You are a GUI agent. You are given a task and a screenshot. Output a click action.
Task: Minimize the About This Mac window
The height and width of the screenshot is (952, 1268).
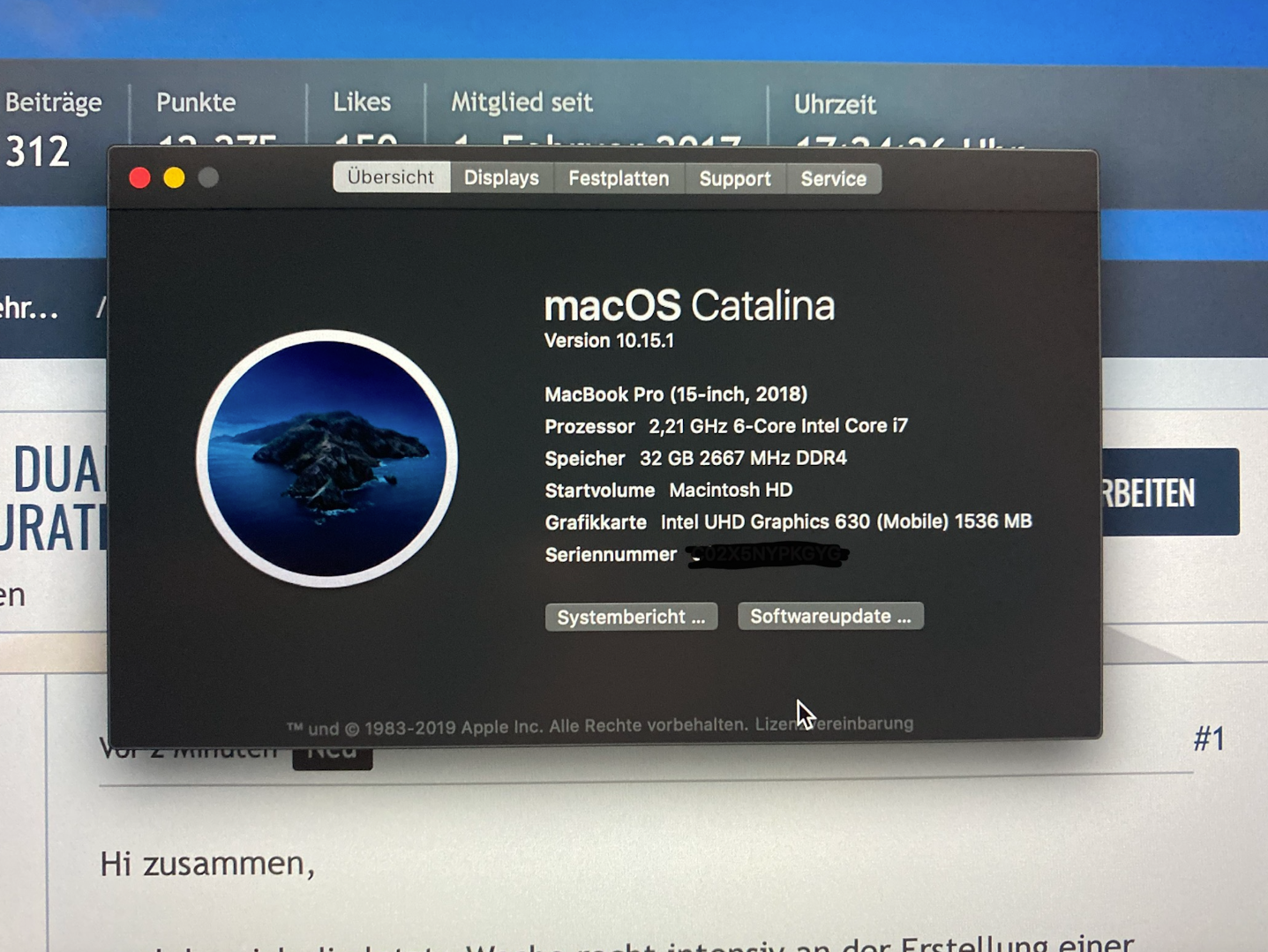tap(174, 177)
